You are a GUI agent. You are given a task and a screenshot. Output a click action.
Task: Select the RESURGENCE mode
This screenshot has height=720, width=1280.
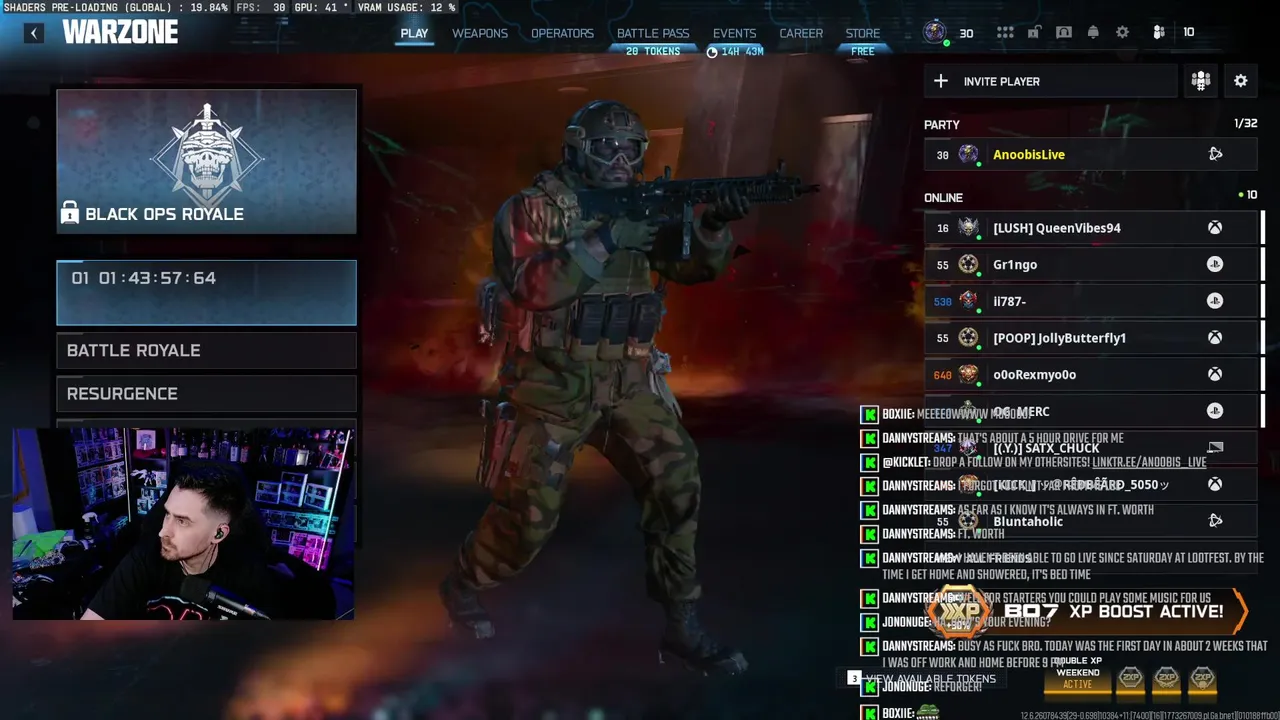(207, 394)
